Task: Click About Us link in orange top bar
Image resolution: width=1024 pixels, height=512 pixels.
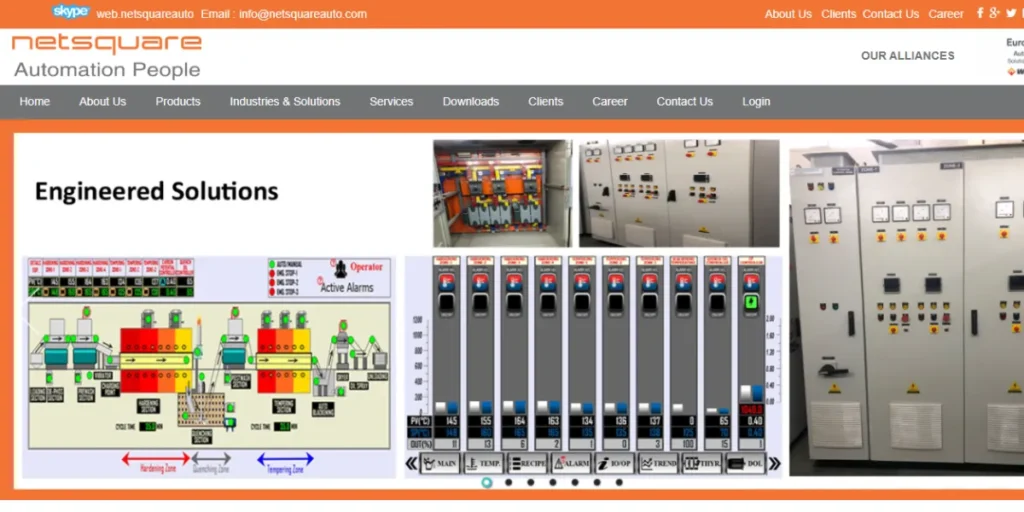Action: click(788, 14)
